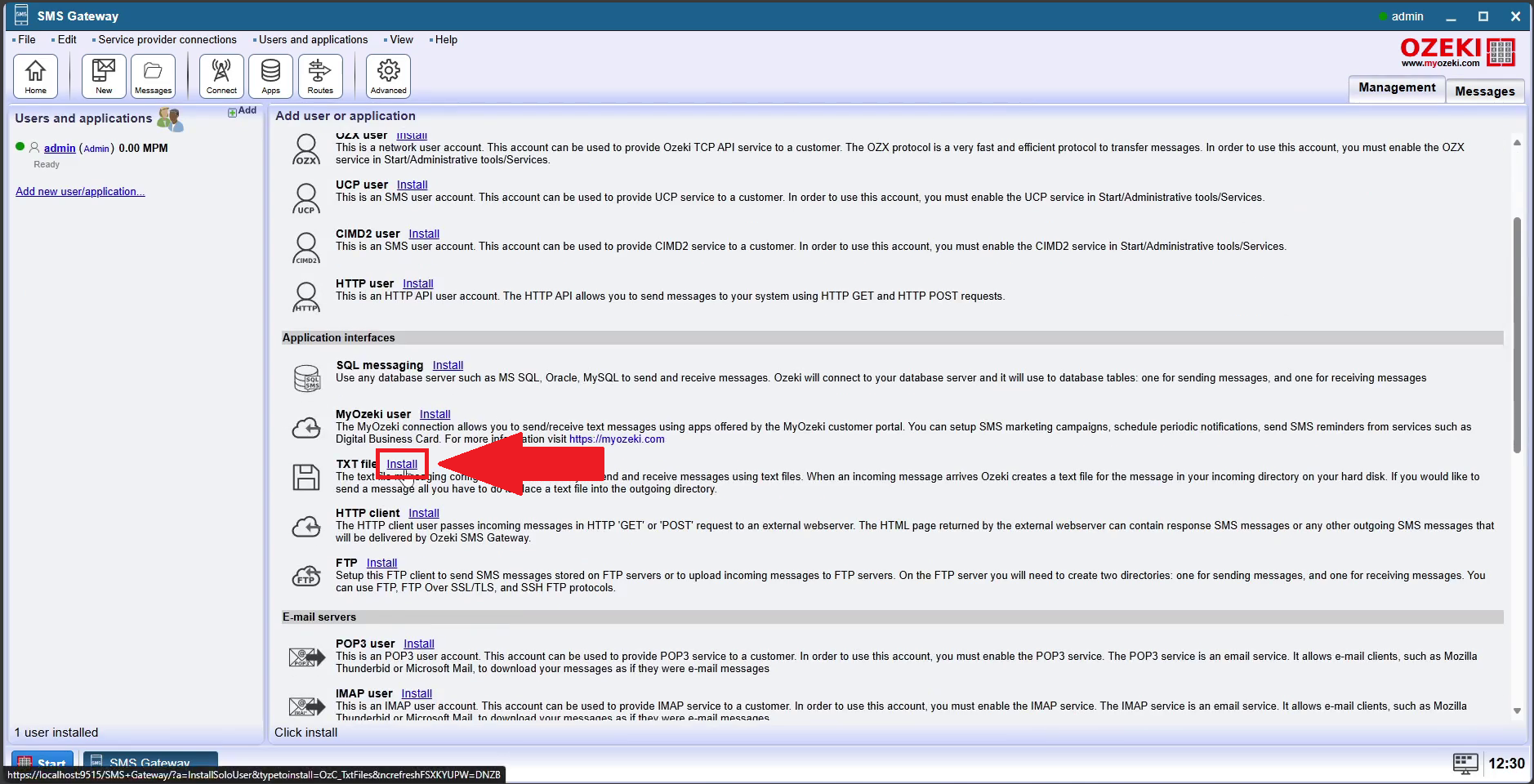Click the keyboard icon in the taskbar
The width and height of the screenshot is (1534, 784).
pyautogui.click(x=1465, y=764)
